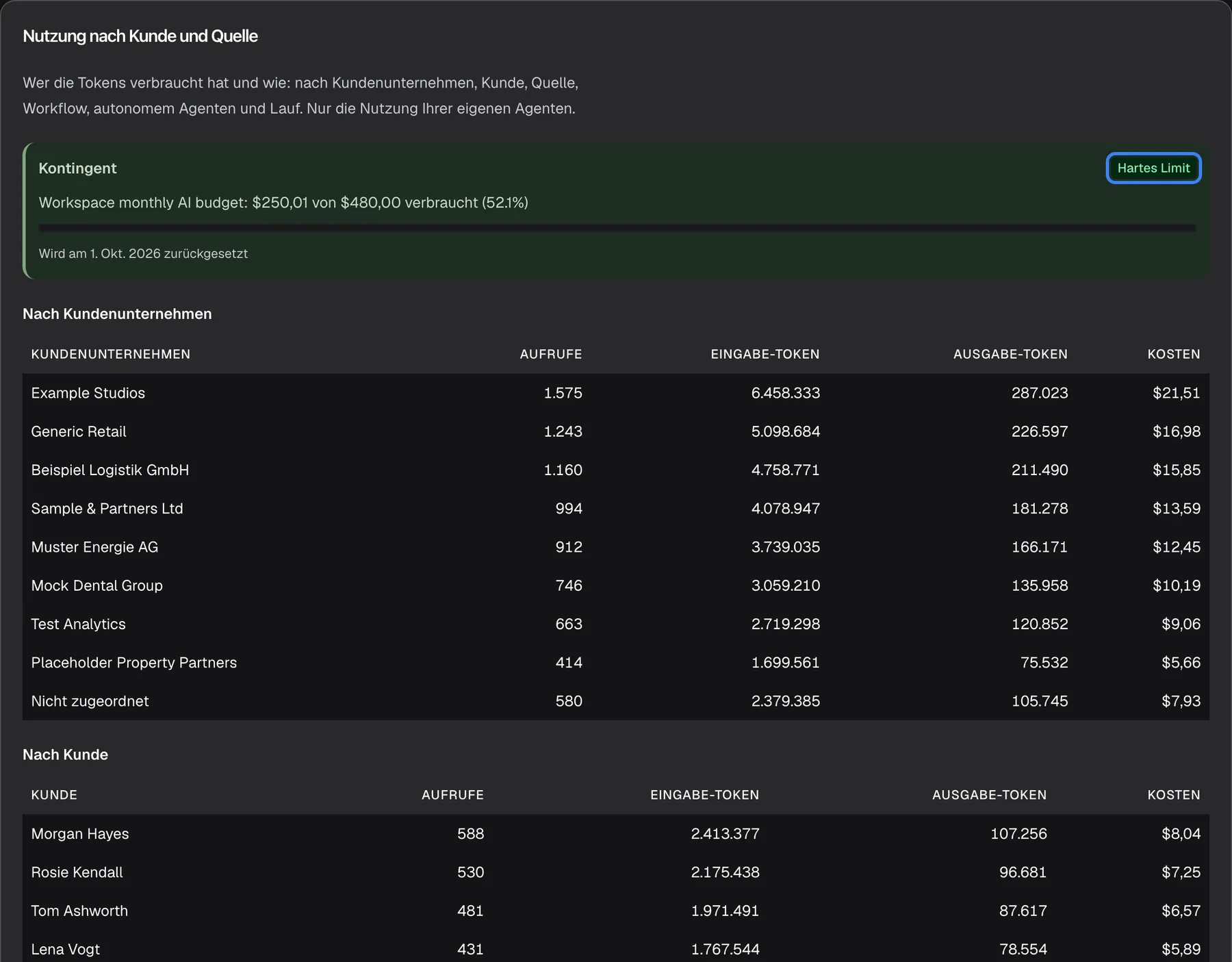
Task: Click the KUNDENUNTERNEHMEN column header
Action: pos(111,354)
